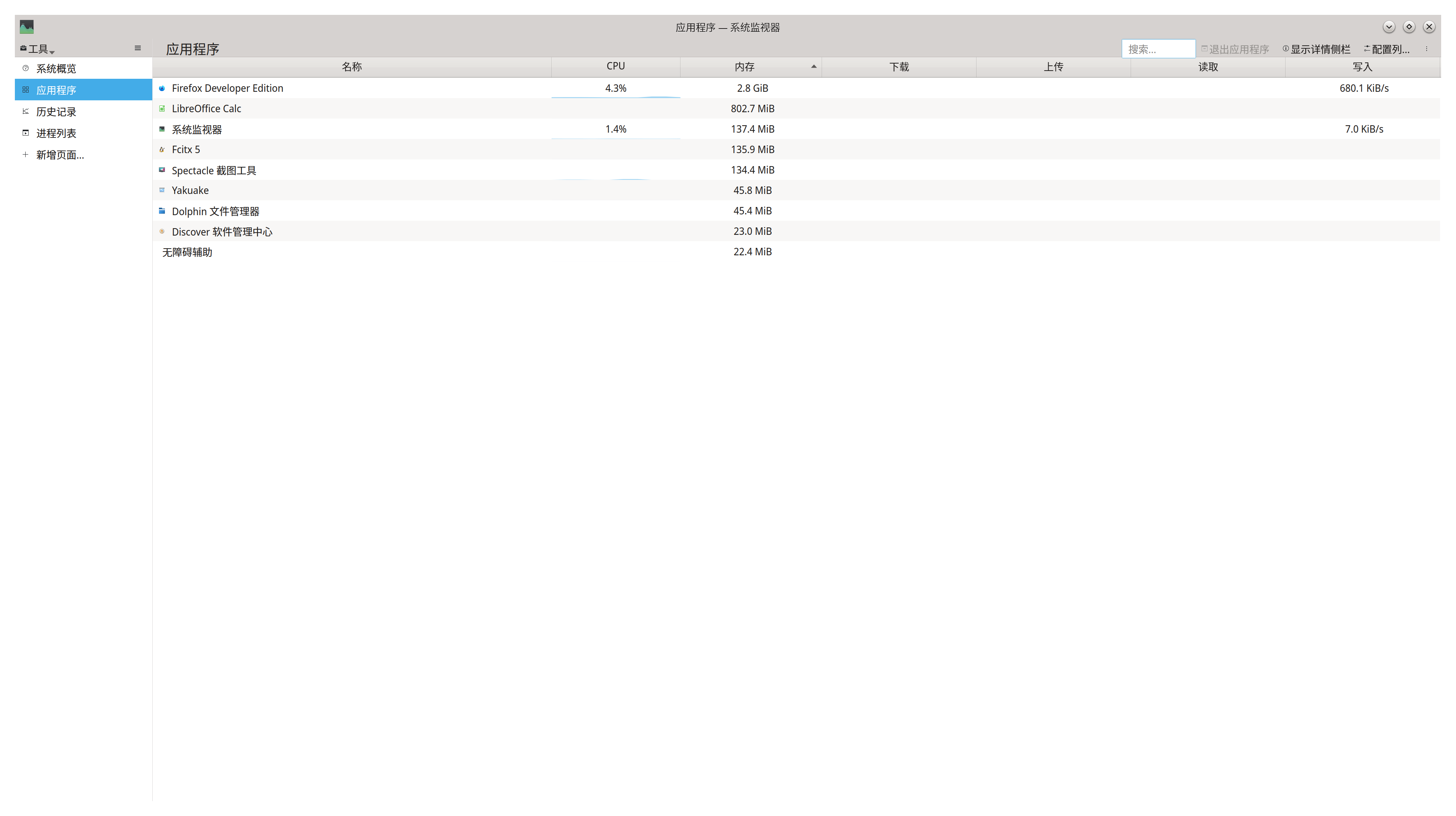Image resolution: width=1456 pixels, height=816 pixels.
Task: Switch to the 系统概览 page
Action: click(56, 68)
